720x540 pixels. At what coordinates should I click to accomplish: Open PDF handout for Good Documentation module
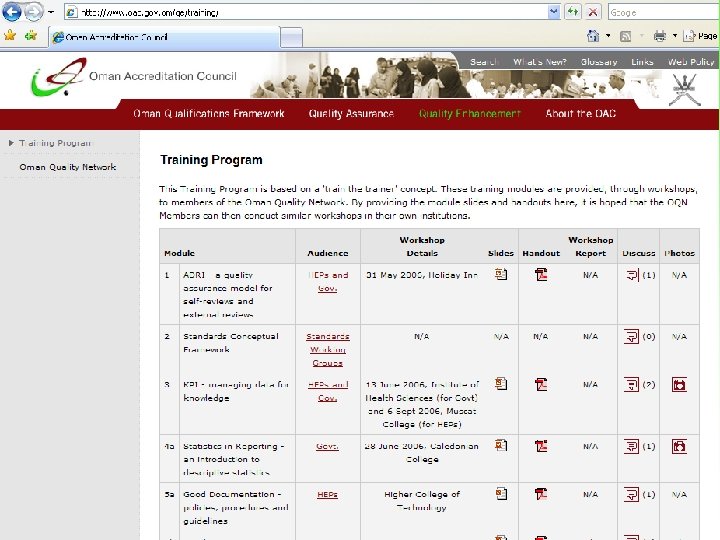tap(541, 494)
